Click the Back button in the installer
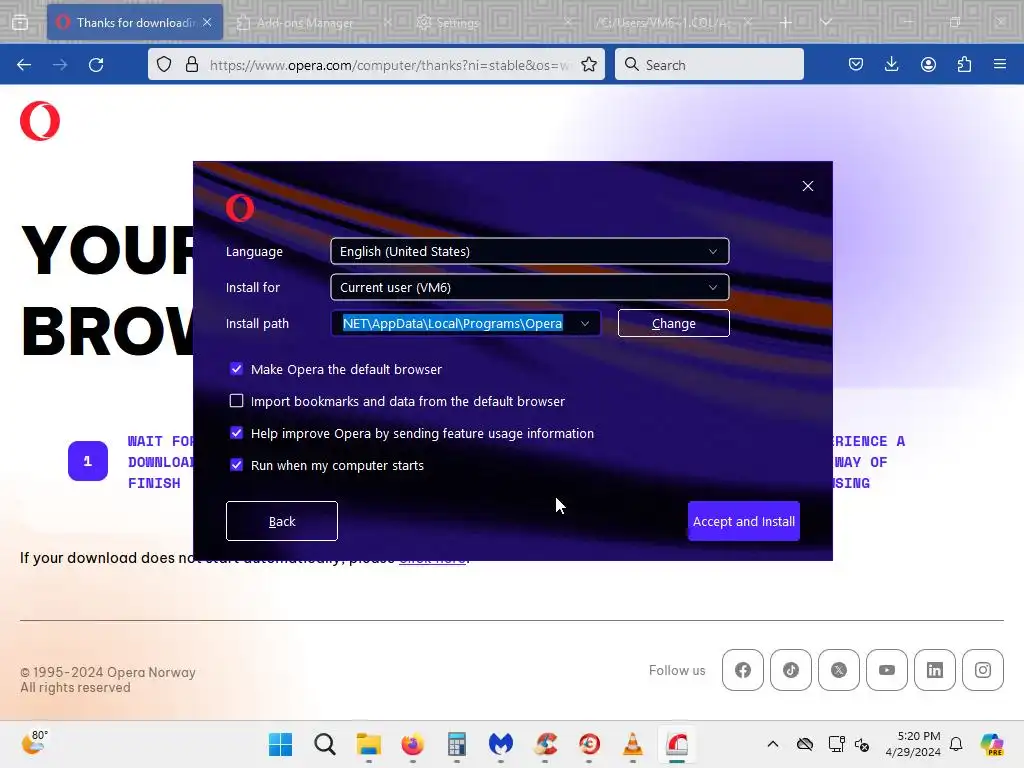Viewport: 1024px width, 768px height. [281, 521]
